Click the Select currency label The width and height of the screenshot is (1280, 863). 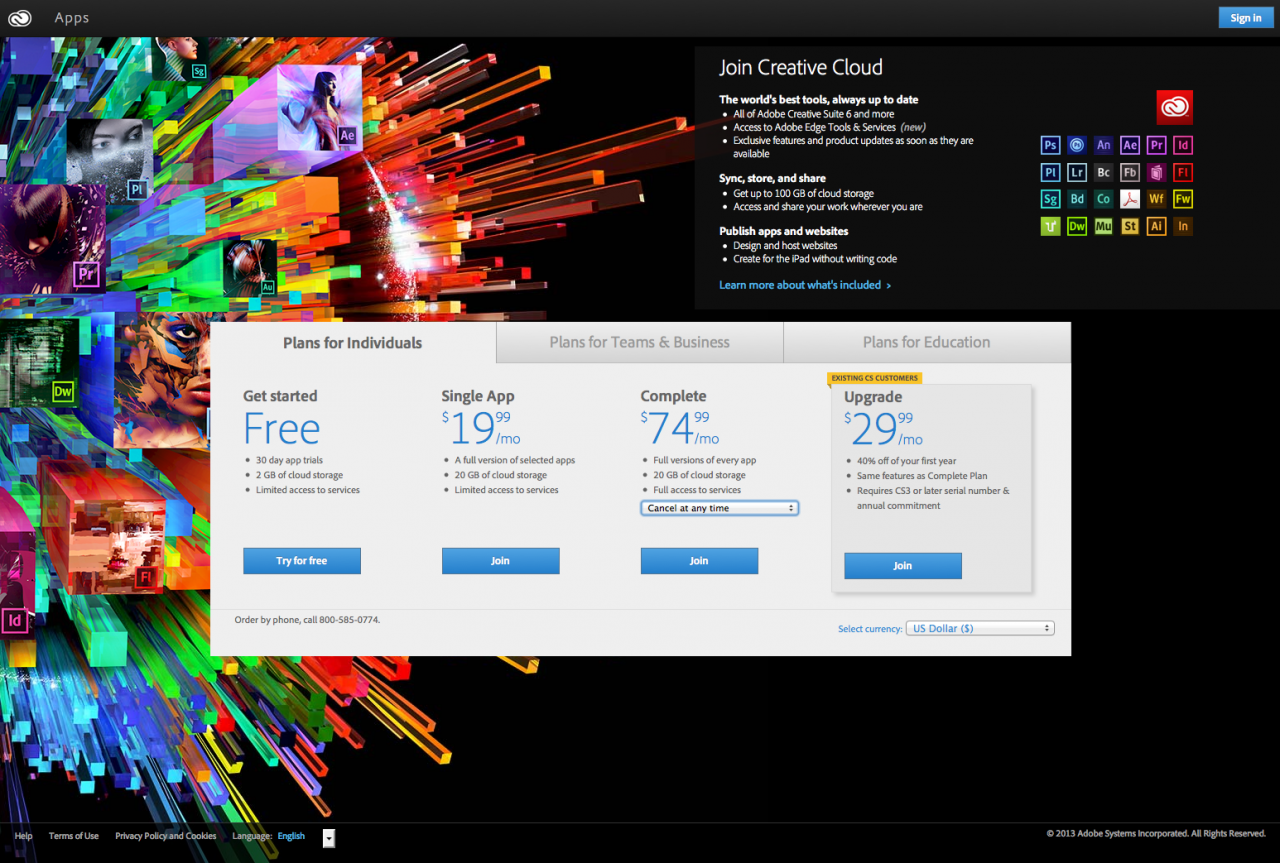870,629
